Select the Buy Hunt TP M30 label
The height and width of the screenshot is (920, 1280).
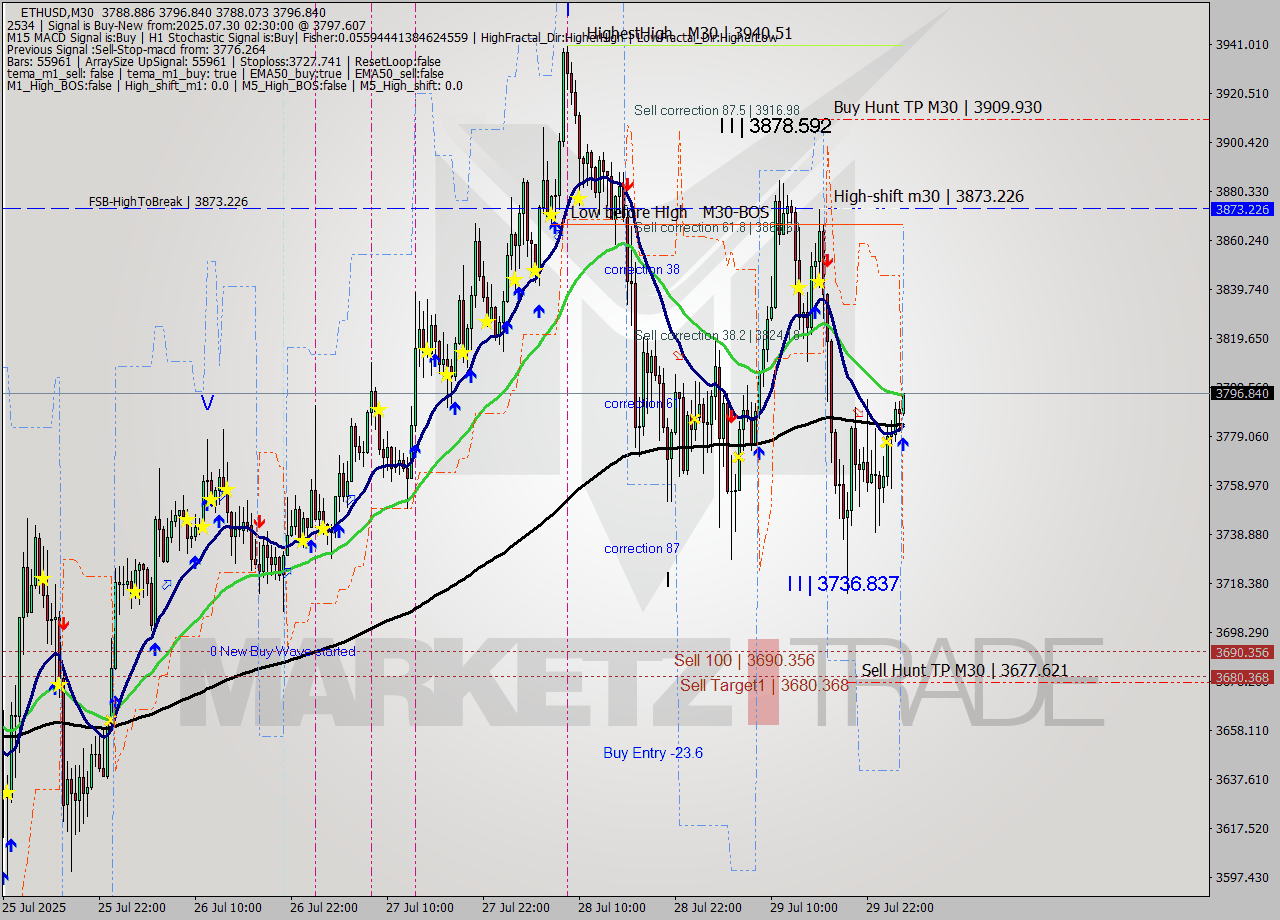[937, 107]
